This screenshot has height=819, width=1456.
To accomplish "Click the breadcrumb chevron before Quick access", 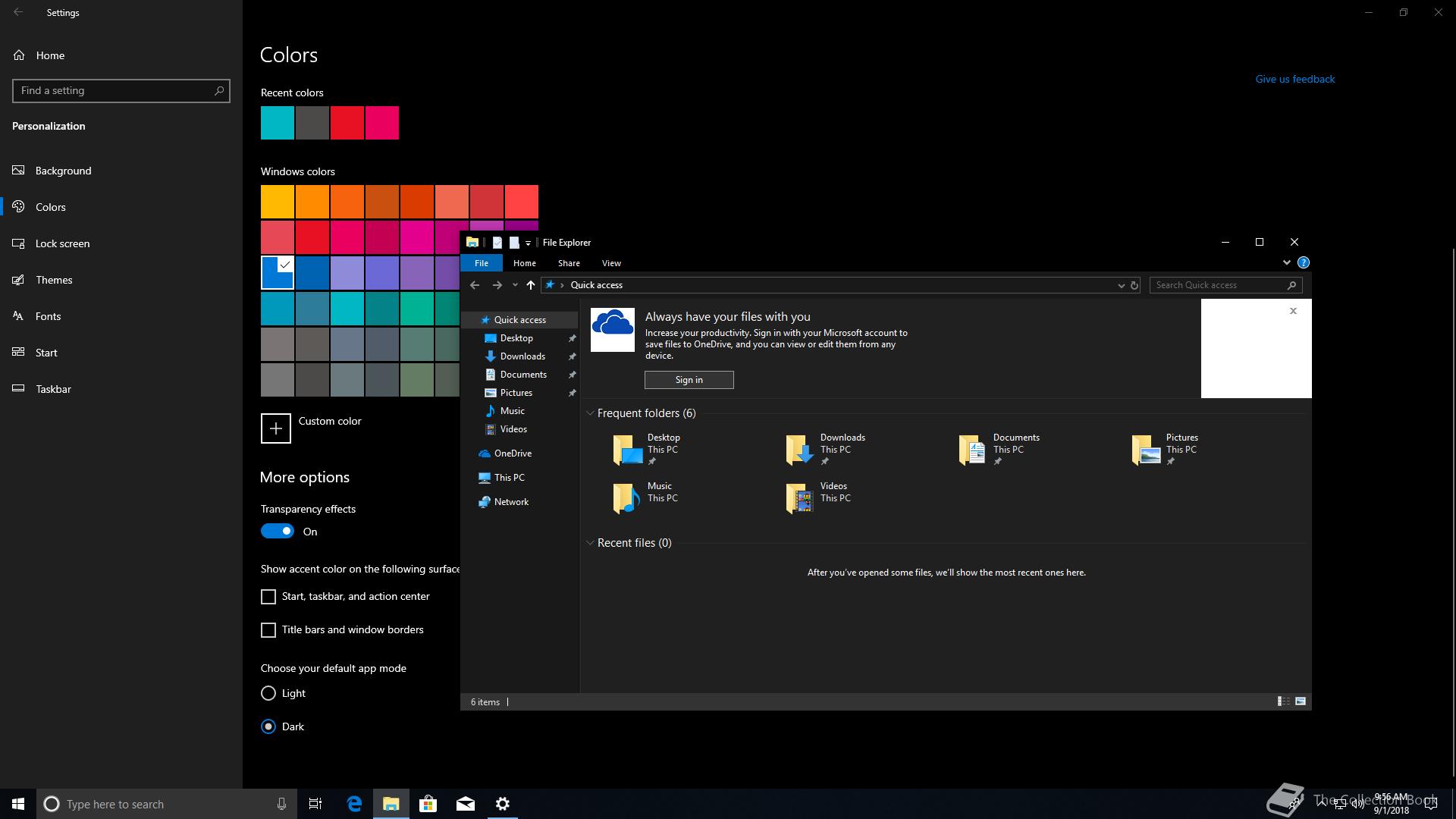I will coord(562,285).
